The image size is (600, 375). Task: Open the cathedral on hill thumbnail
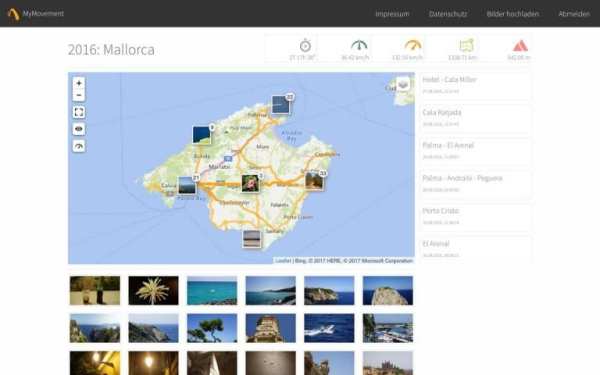pos(388,363)
